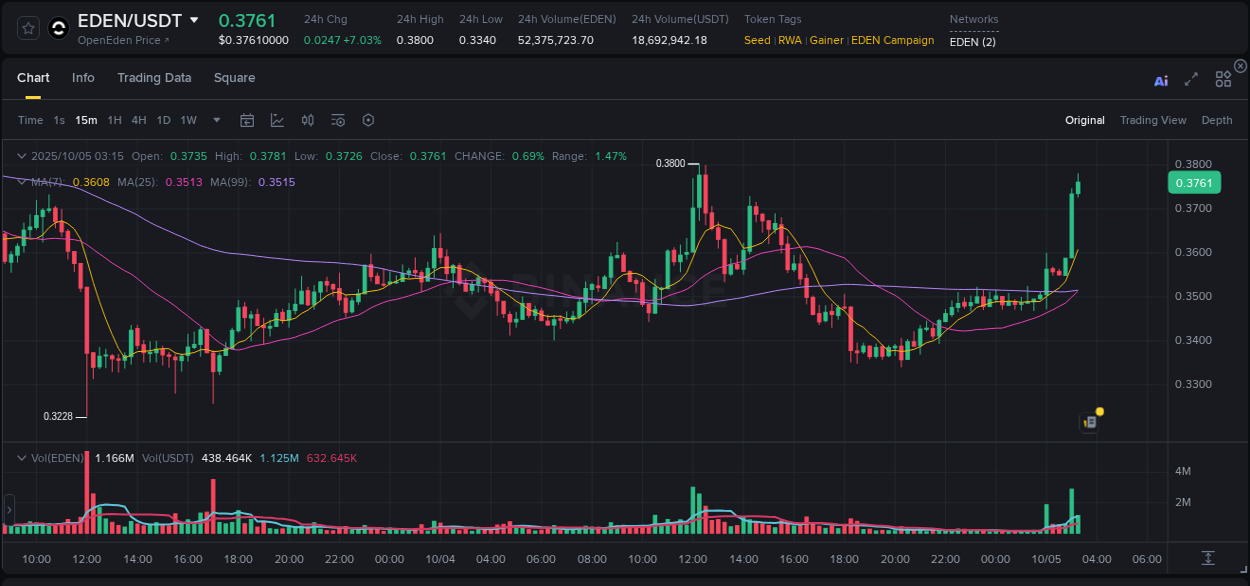Launch the Ai chart analysis feature
The width and height of the screenshot is (1250, 586).
(x=1160, y=80)
